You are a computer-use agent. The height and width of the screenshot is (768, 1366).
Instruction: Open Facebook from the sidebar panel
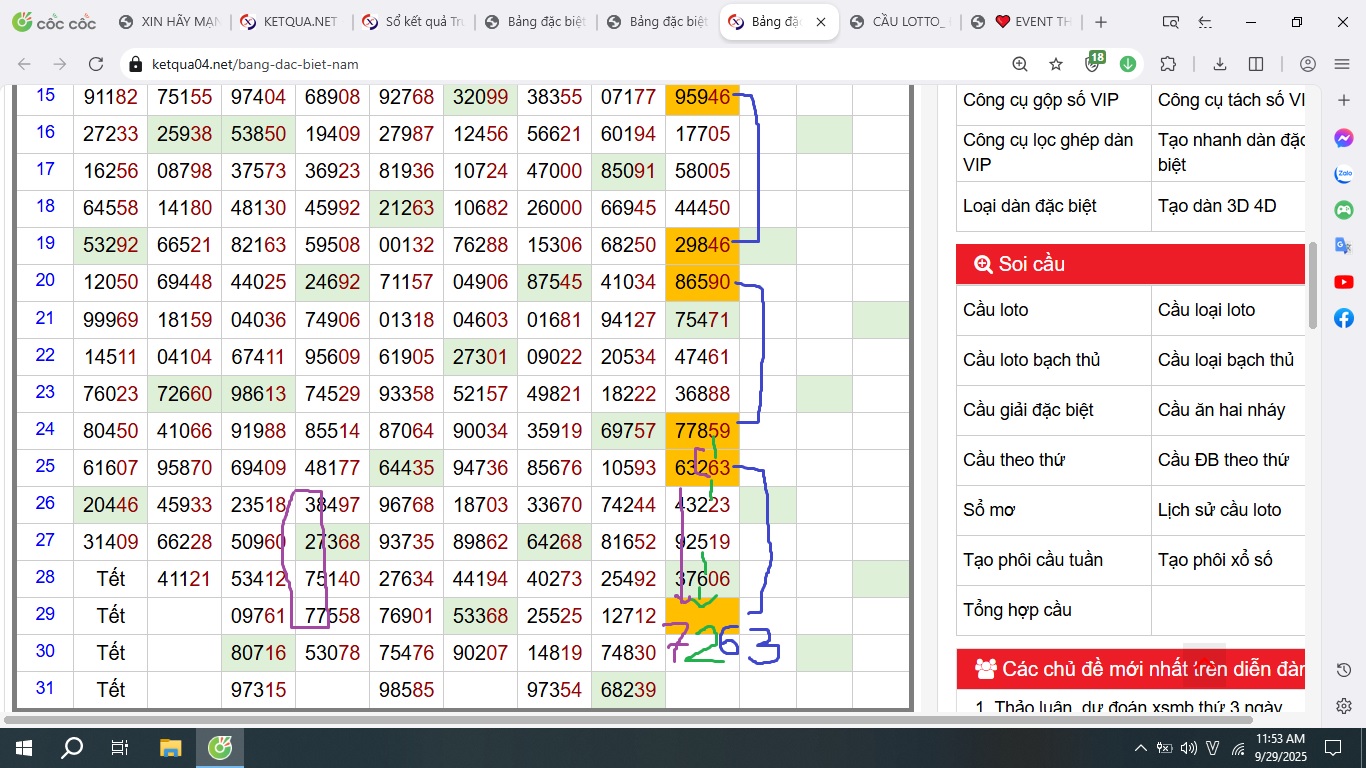1344,318
